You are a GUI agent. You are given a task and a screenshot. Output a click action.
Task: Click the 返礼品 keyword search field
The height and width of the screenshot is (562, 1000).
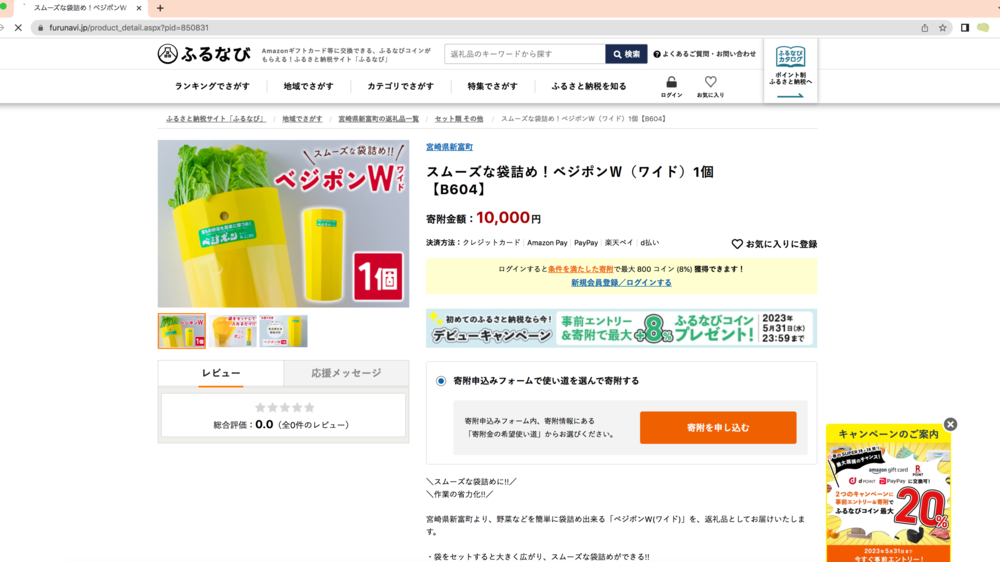524,54
